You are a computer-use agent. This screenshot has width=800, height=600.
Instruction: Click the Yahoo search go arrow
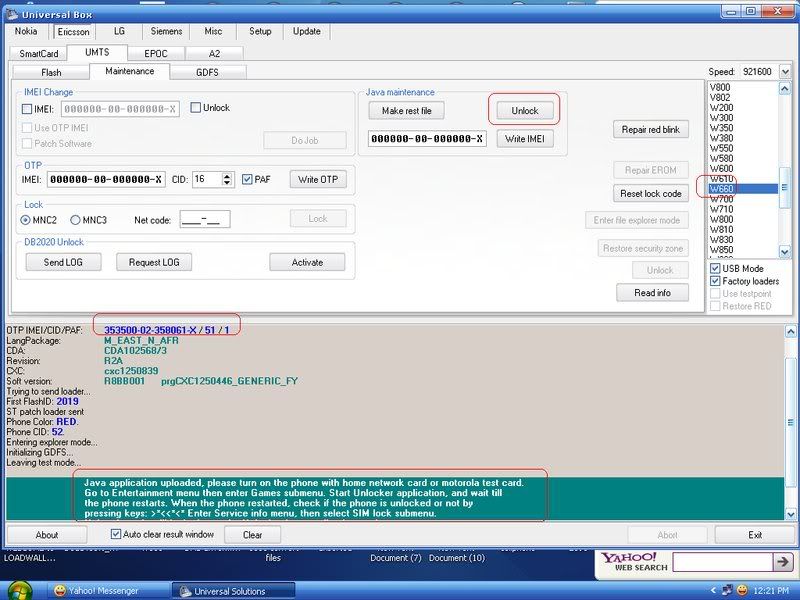coord(783,562)
